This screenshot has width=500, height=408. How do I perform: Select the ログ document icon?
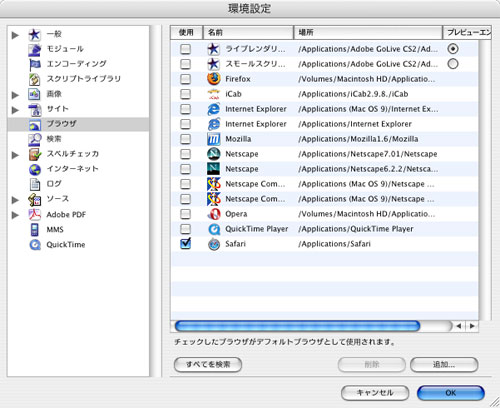click(x=34, y=184)
